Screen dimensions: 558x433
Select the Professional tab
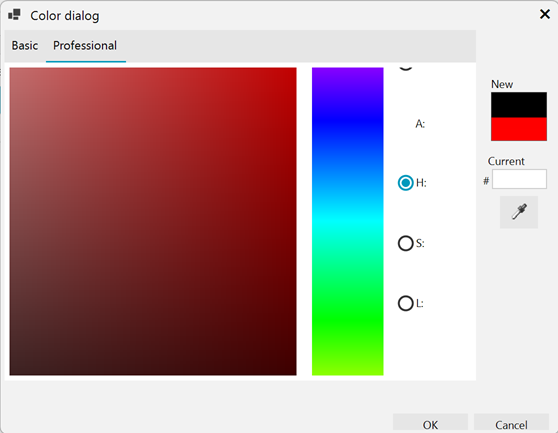85,46
